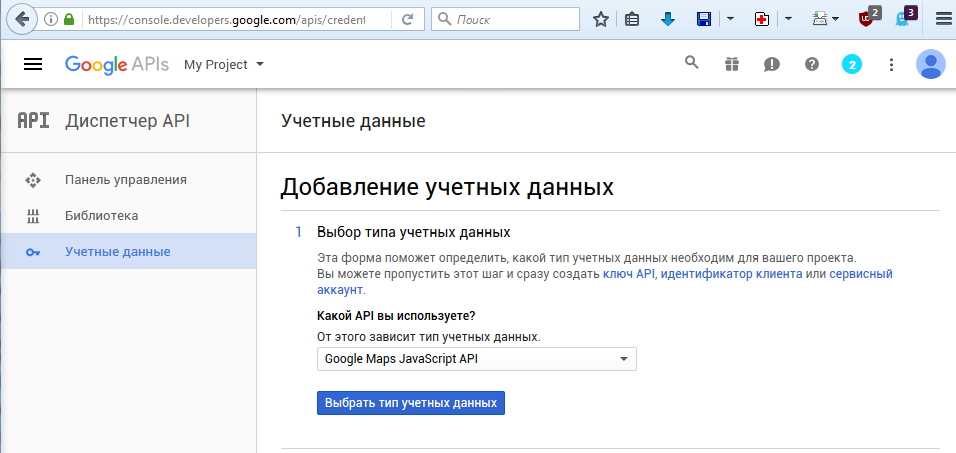This screenshot has width=956, height=453.
Task: Click the blue floppy disk save icon
Action: click(704, 20)
